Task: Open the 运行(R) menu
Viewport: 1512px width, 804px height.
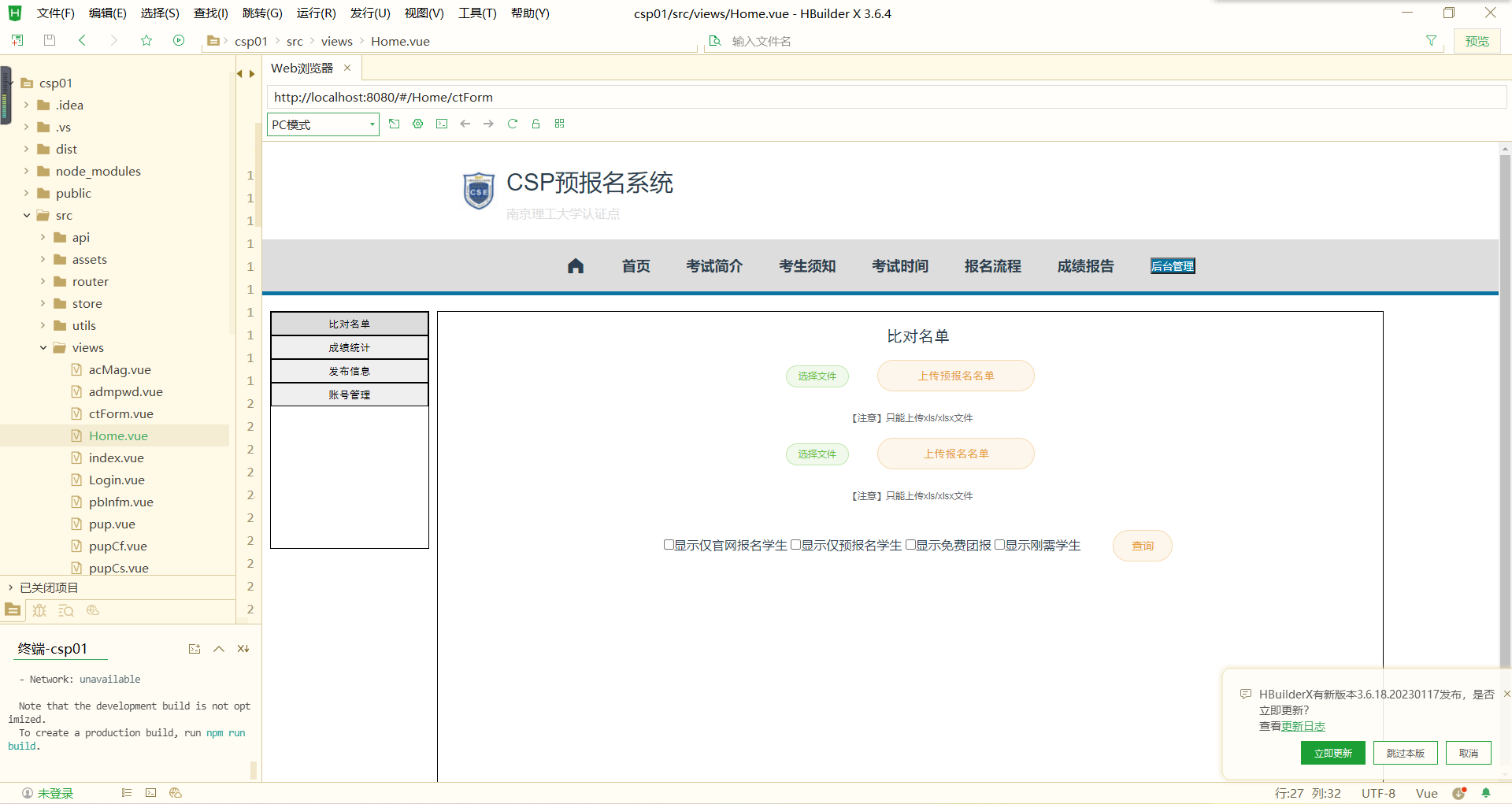Action: coord(316,13)
